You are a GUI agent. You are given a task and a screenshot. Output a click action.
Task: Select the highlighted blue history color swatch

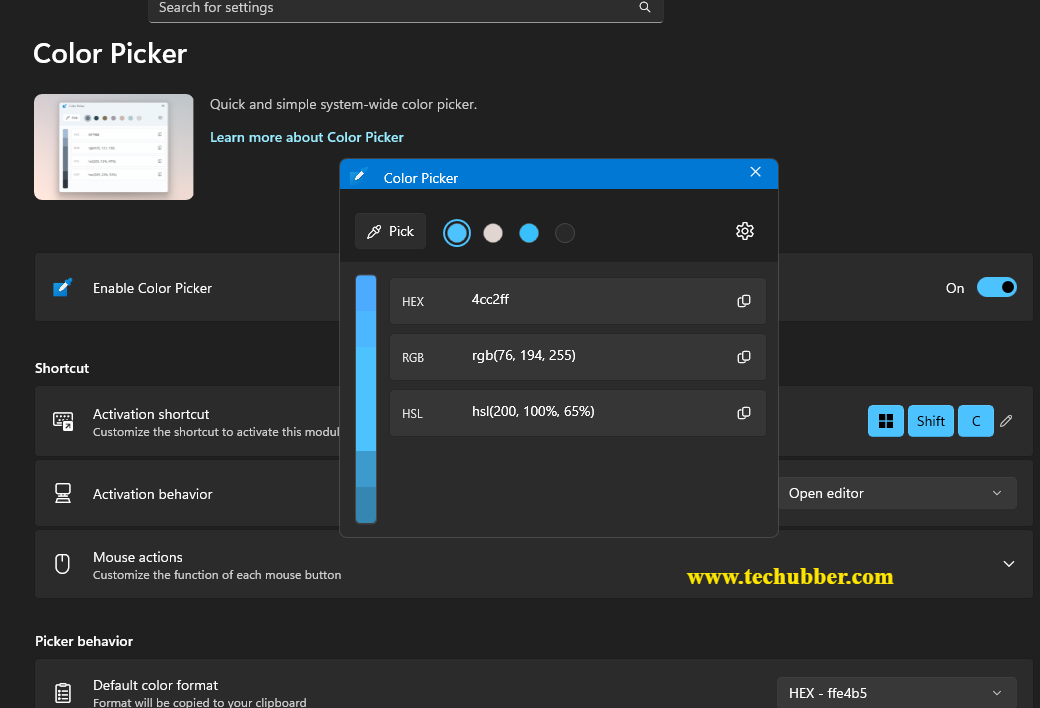point(457,233)
